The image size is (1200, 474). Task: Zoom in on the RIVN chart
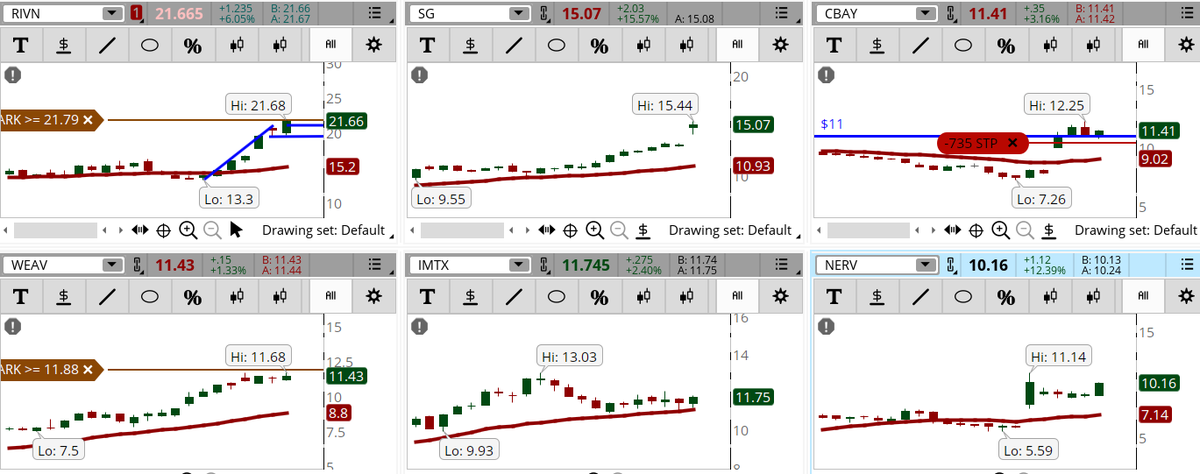188,230
